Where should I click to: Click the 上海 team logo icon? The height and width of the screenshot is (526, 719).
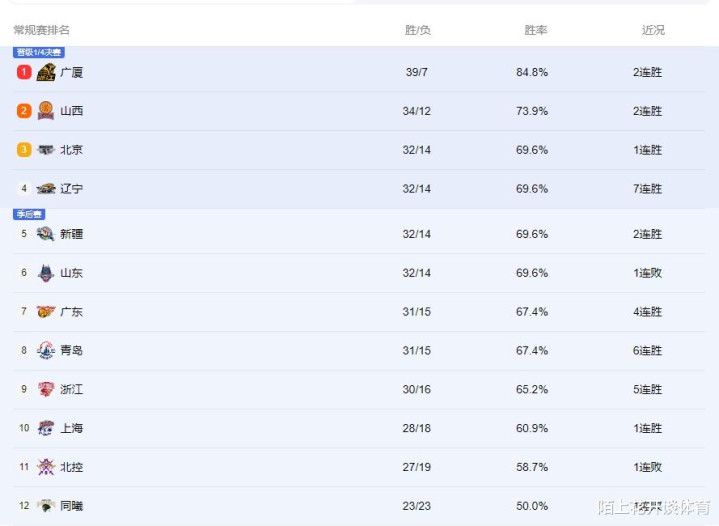tap(46, 428)
